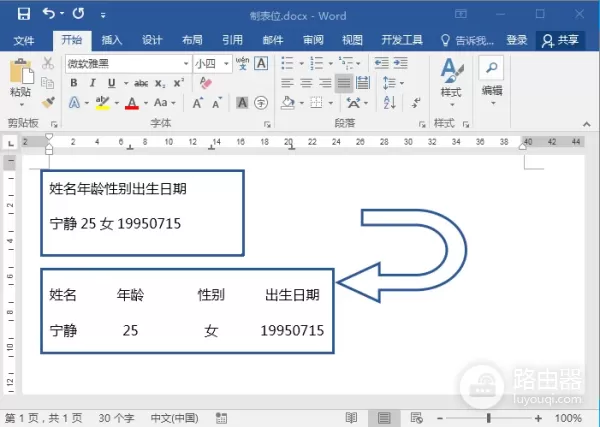This screenshot has width=600, height=427.
Task: Toggle superscript formatting
Action: pyautogui.click(x=179, y=83)
